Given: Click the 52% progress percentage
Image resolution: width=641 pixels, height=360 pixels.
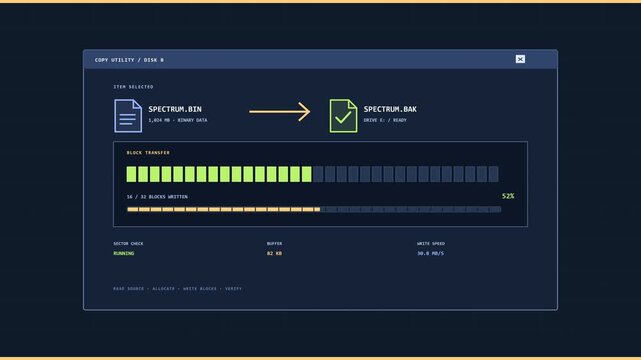Looking at the screenshot, I should 508,196.
